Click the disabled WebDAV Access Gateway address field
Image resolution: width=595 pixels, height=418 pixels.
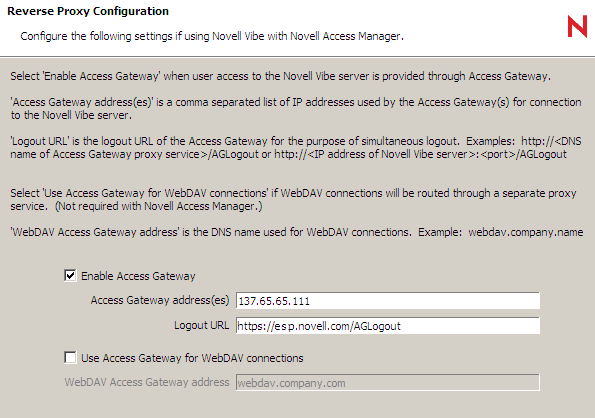point(387,382)
